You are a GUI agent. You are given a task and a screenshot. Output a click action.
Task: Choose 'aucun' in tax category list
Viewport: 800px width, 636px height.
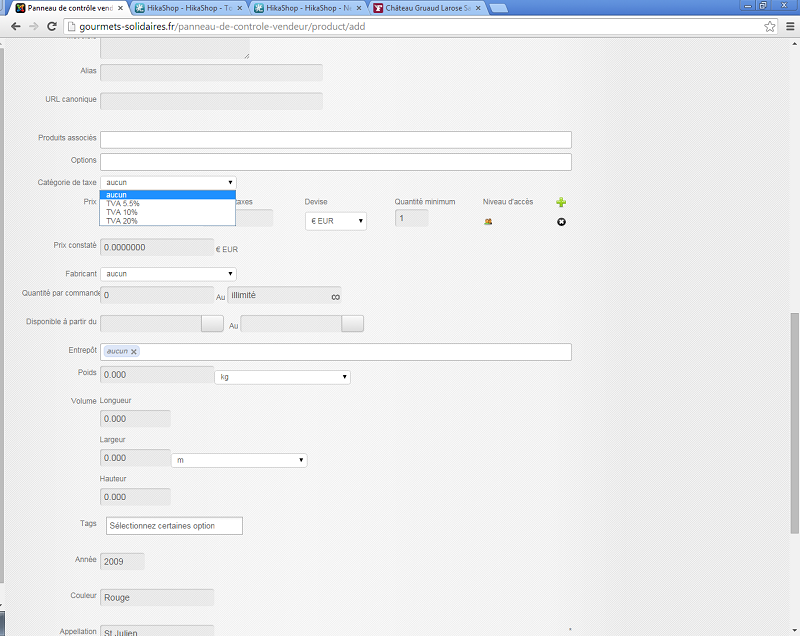tap(167, 195)
